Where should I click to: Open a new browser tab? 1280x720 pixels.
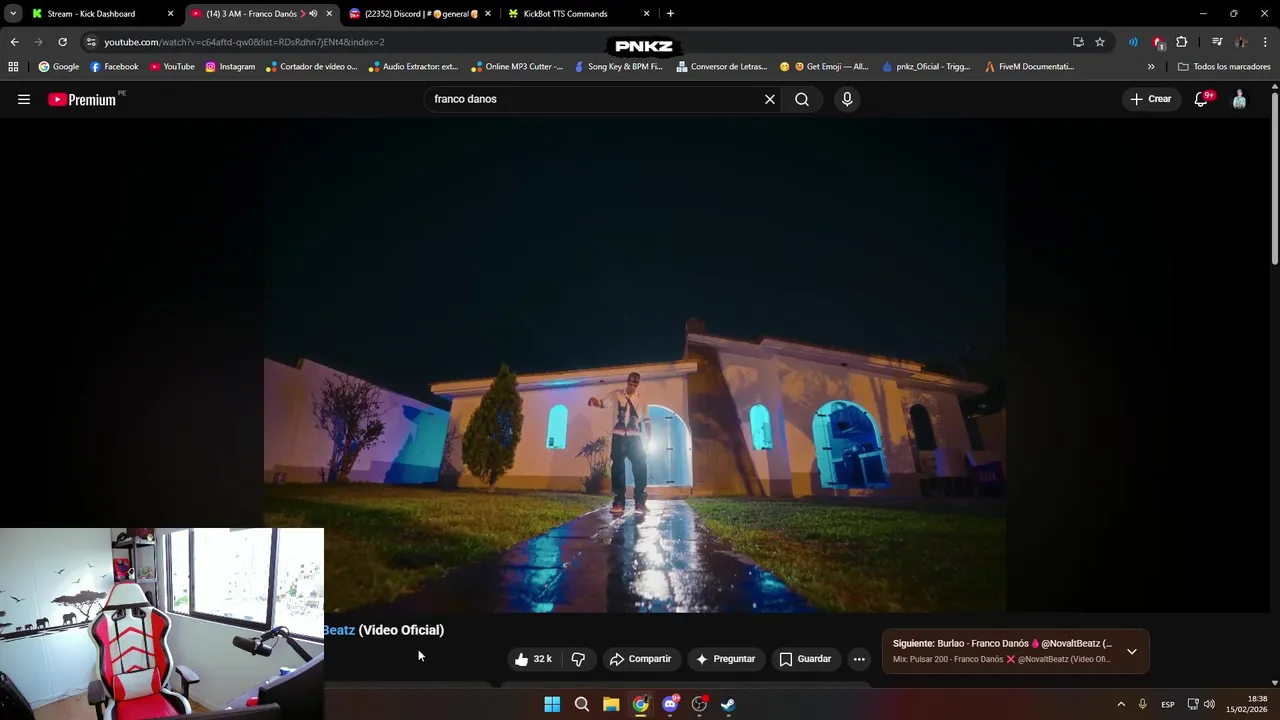pyautogui.click(x=670, y=14)
